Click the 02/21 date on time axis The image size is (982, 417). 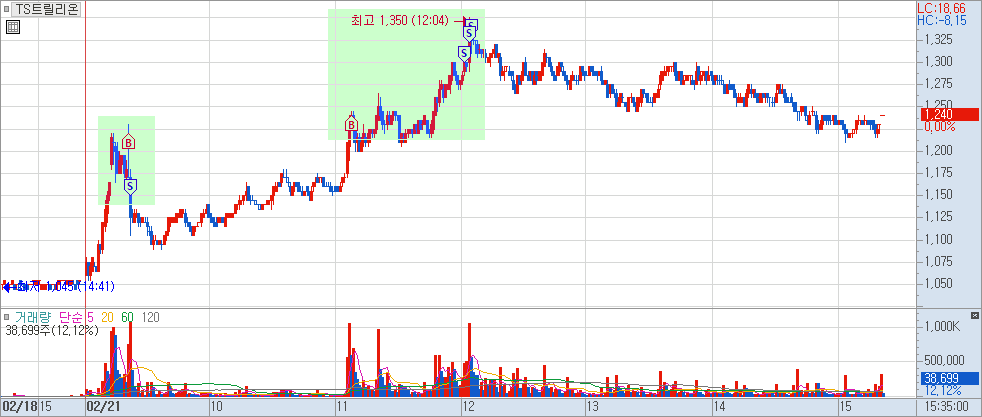click(x=103, y=406)
